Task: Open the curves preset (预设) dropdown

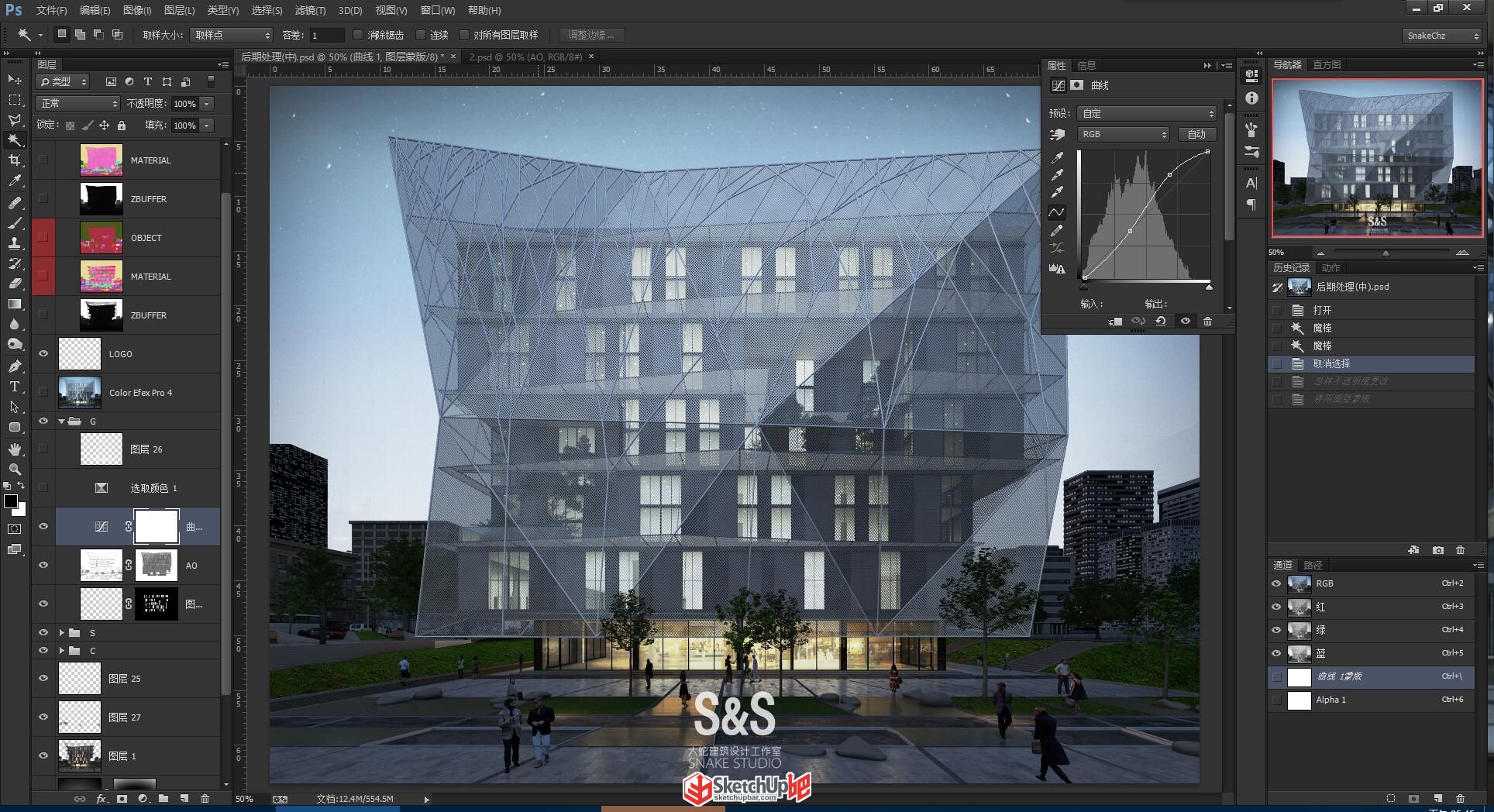Action: tap(1146, 114)
